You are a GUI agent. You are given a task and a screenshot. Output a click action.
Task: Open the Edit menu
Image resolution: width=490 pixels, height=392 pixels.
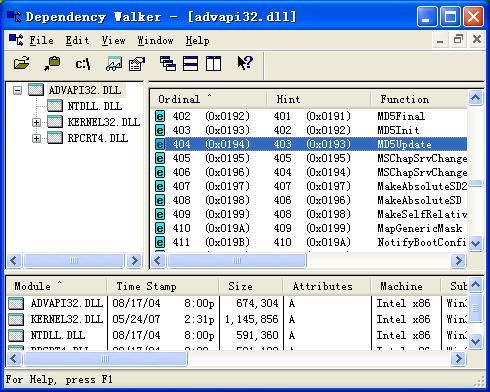click(77, 41)
